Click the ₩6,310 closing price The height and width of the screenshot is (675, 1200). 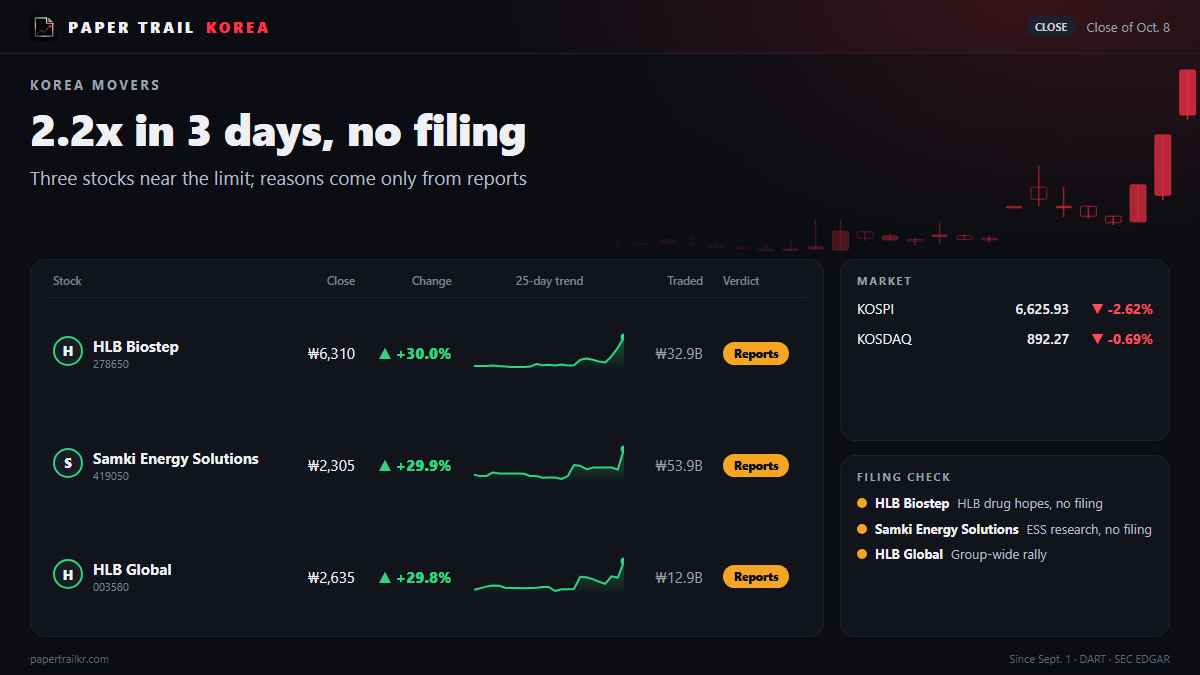[x=331, y=353]
